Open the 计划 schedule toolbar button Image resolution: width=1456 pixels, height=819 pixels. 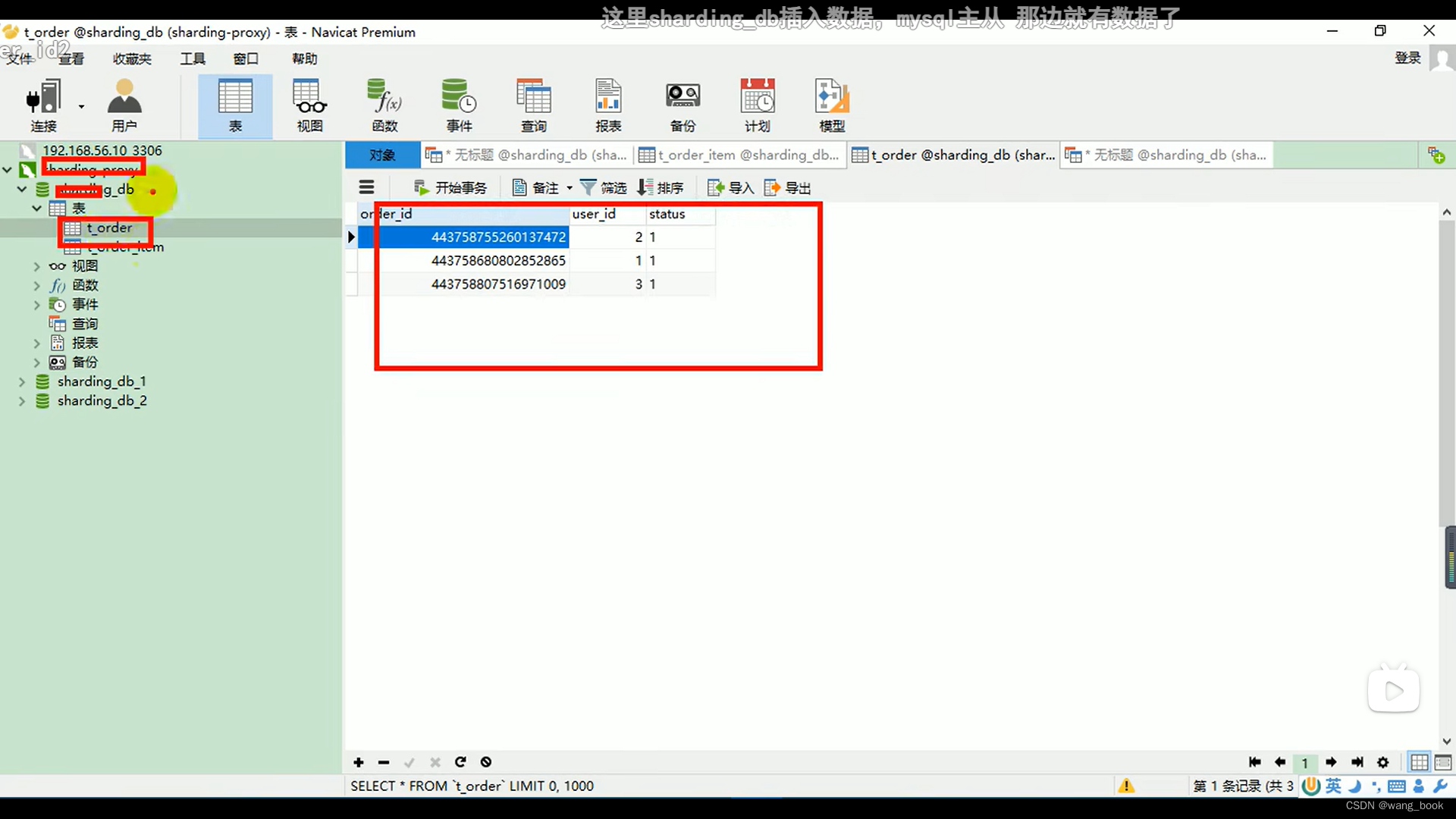tap(758, 105)
